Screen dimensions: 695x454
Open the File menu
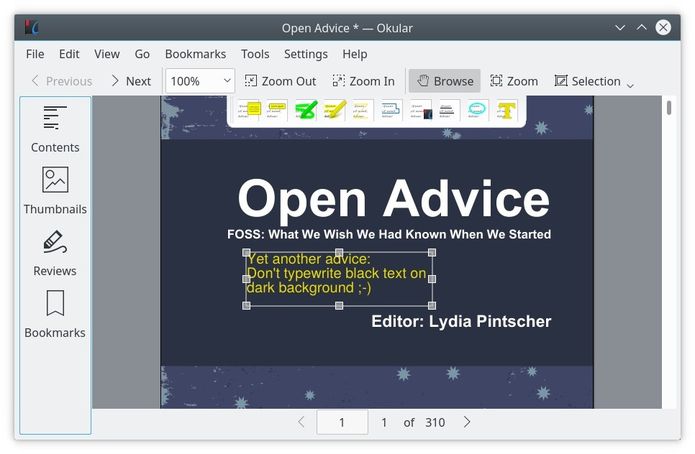pyautogui.click(x=35, y=54)
